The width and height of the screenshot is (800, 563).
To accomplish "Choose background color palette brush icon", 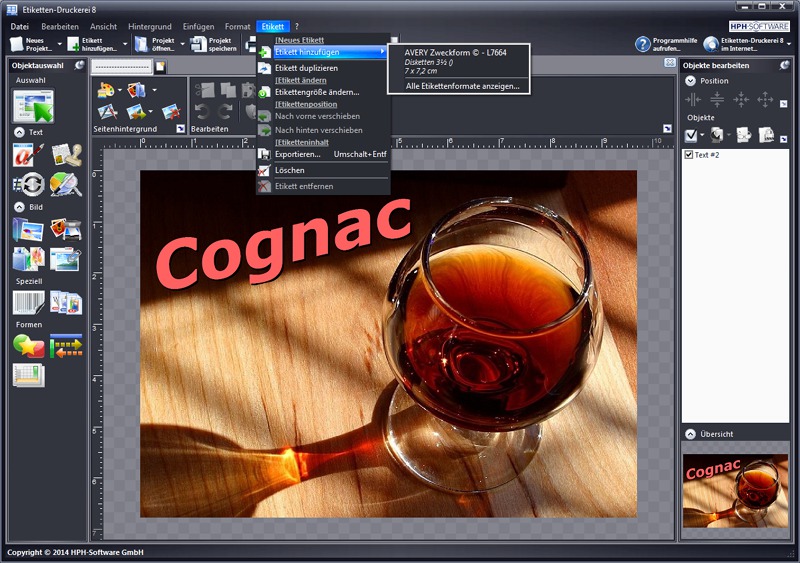I will (106, 90).
